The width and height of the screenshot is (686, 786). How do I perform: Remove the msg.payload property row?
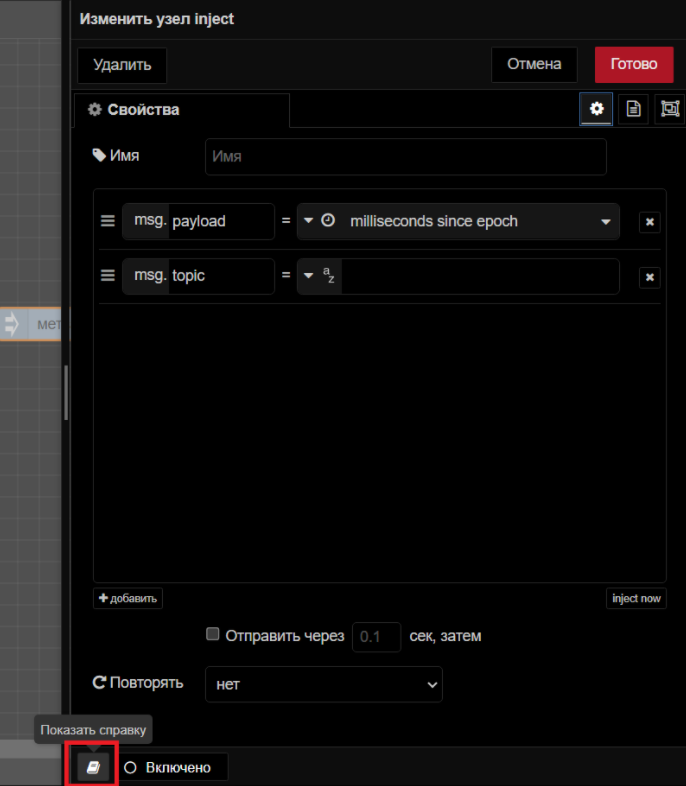(x=649, y=222)
